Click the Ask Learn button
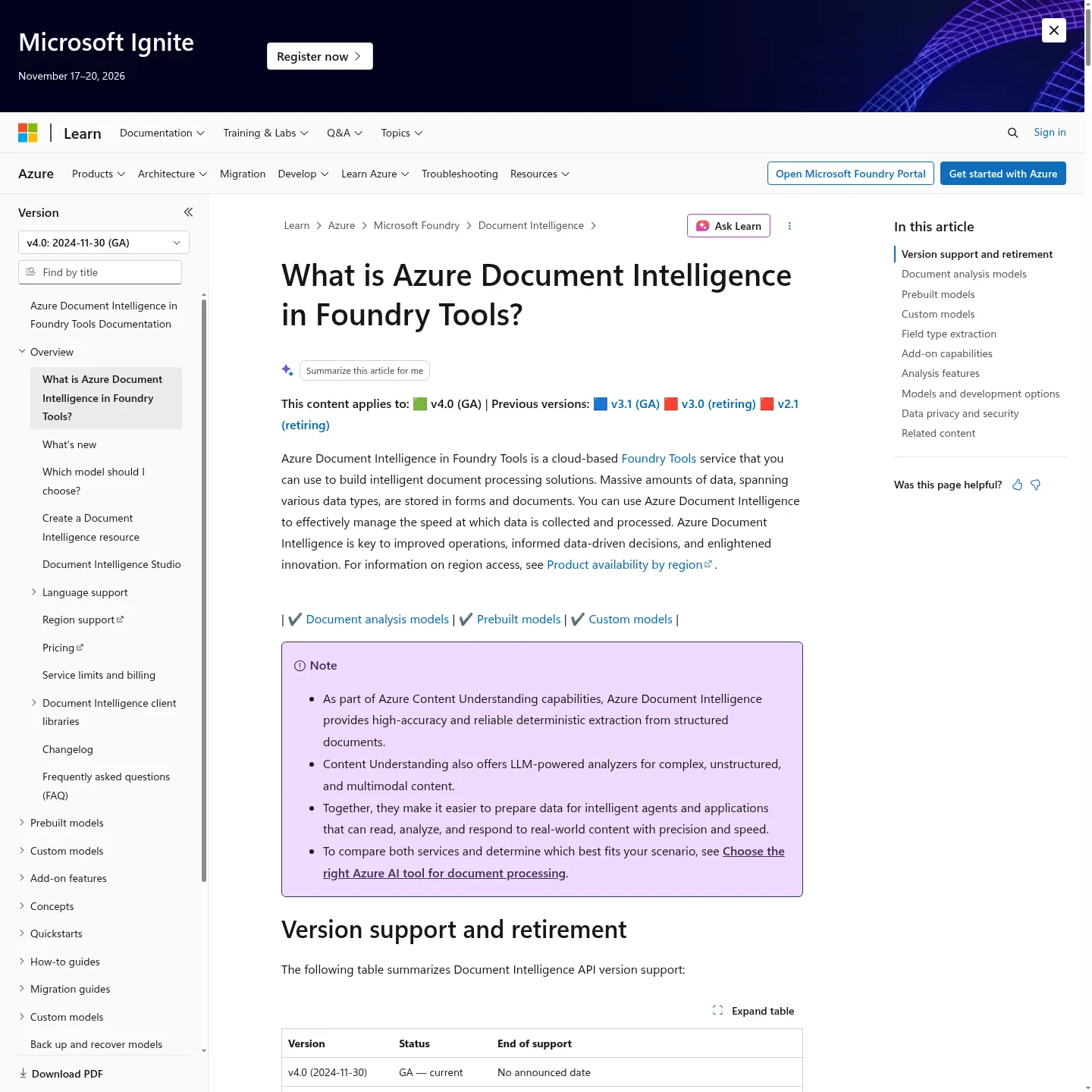1092x1092 pixels. point(729,226)
